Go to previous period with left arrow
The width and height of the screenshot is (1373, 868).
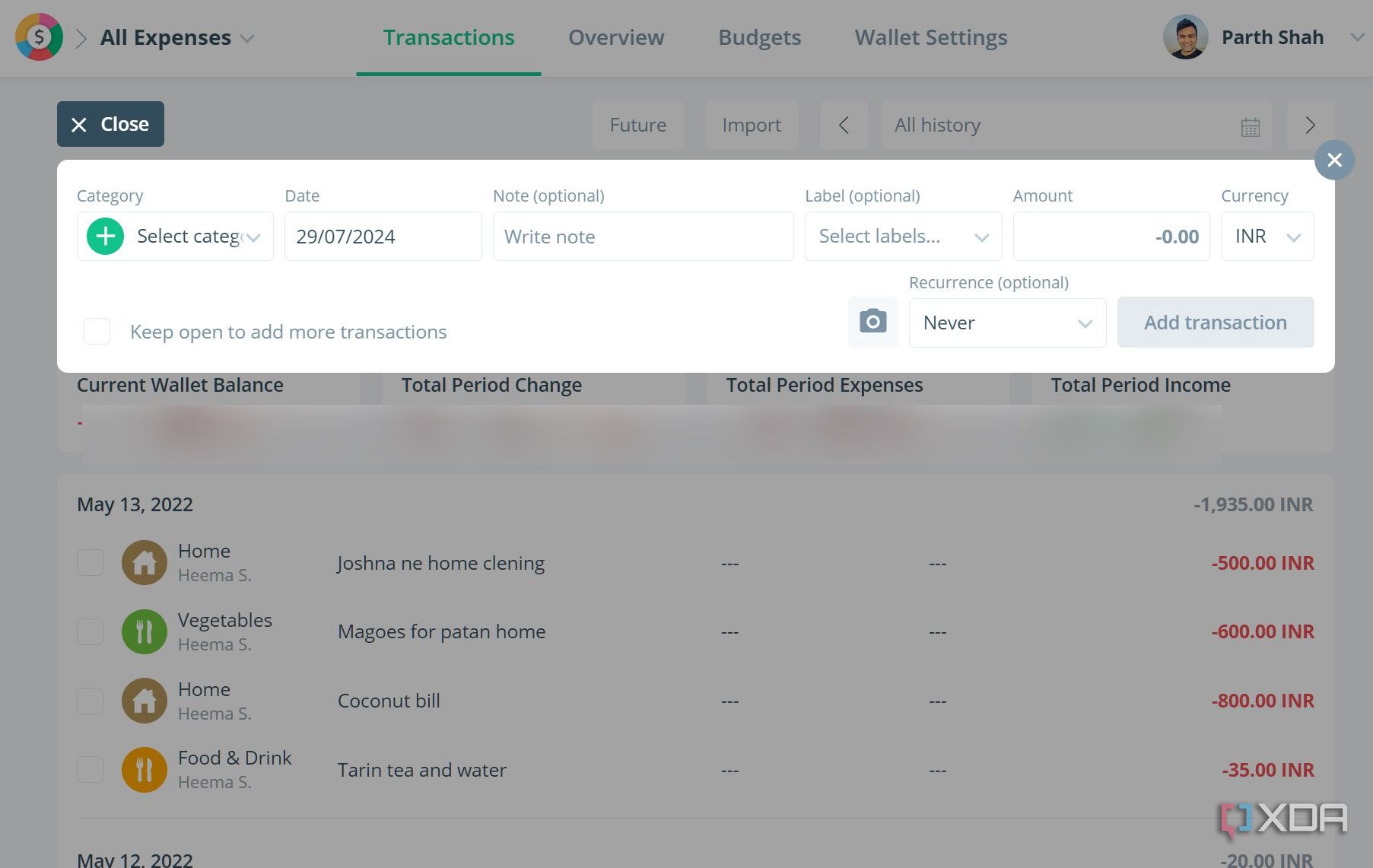point(844,125)
